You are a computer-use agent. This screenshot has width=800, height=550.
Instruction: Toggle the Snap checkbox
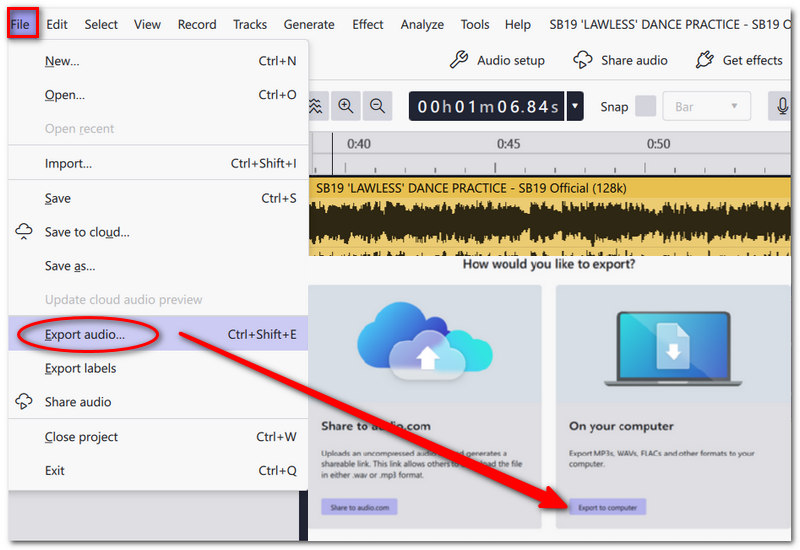pyautogui.click(x=645, y=106)
